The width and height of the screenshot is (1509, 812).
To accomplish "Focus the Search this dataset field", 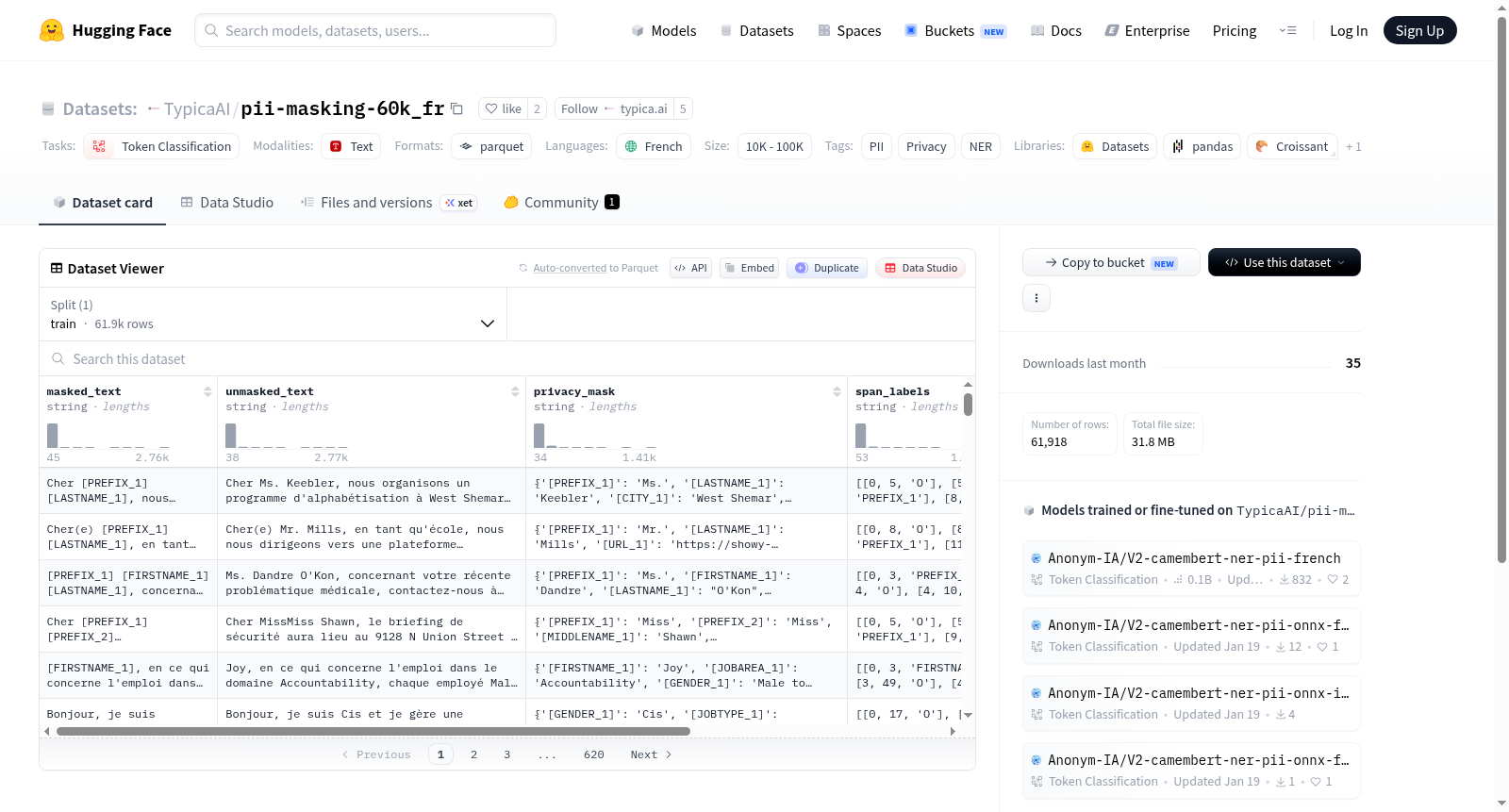I will click(x=507, y=358).
